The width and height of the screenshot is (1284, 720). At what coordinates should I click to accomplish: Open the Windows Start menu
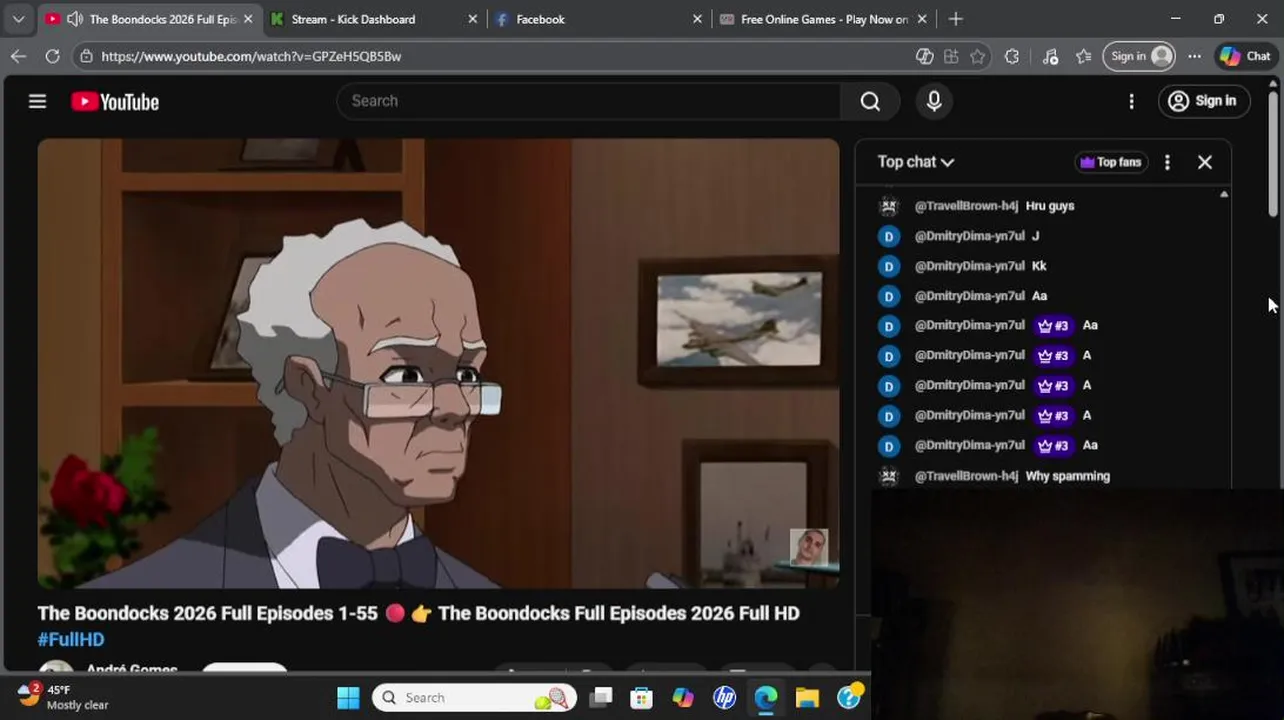[x=347, y=697]
